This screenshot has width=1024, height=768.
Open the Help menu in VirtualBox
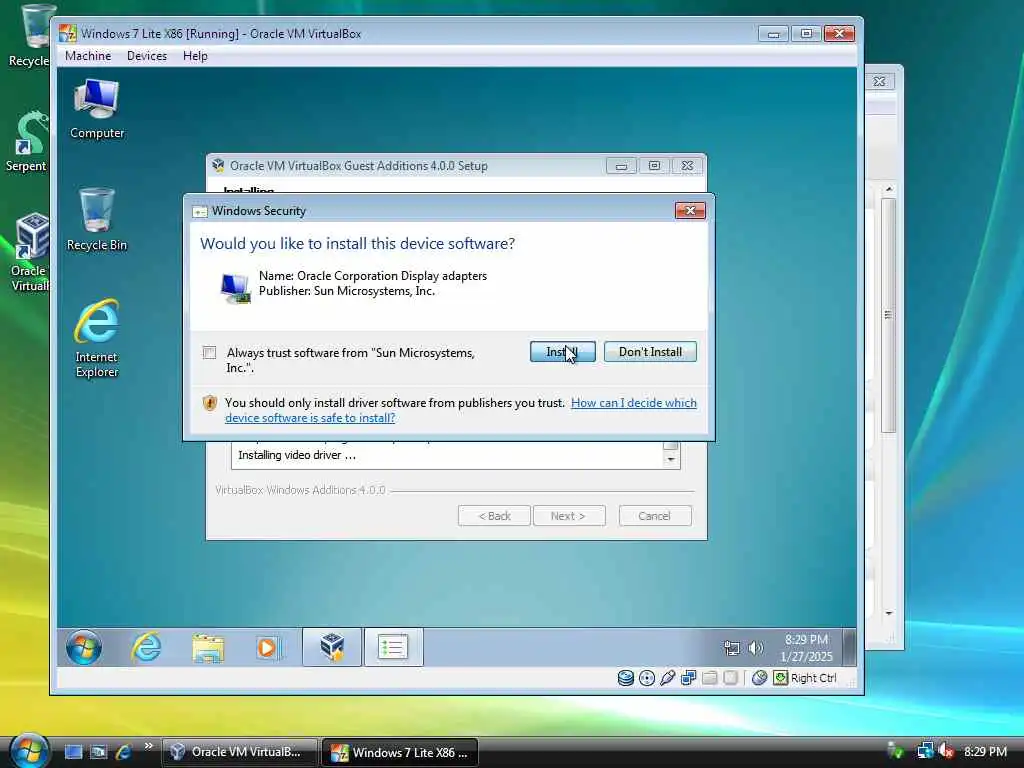click(x=195, y=56)
